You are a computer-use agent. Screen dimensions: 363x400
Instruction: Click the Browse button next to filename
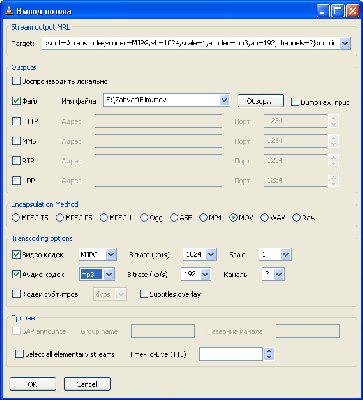coord(260,101)
